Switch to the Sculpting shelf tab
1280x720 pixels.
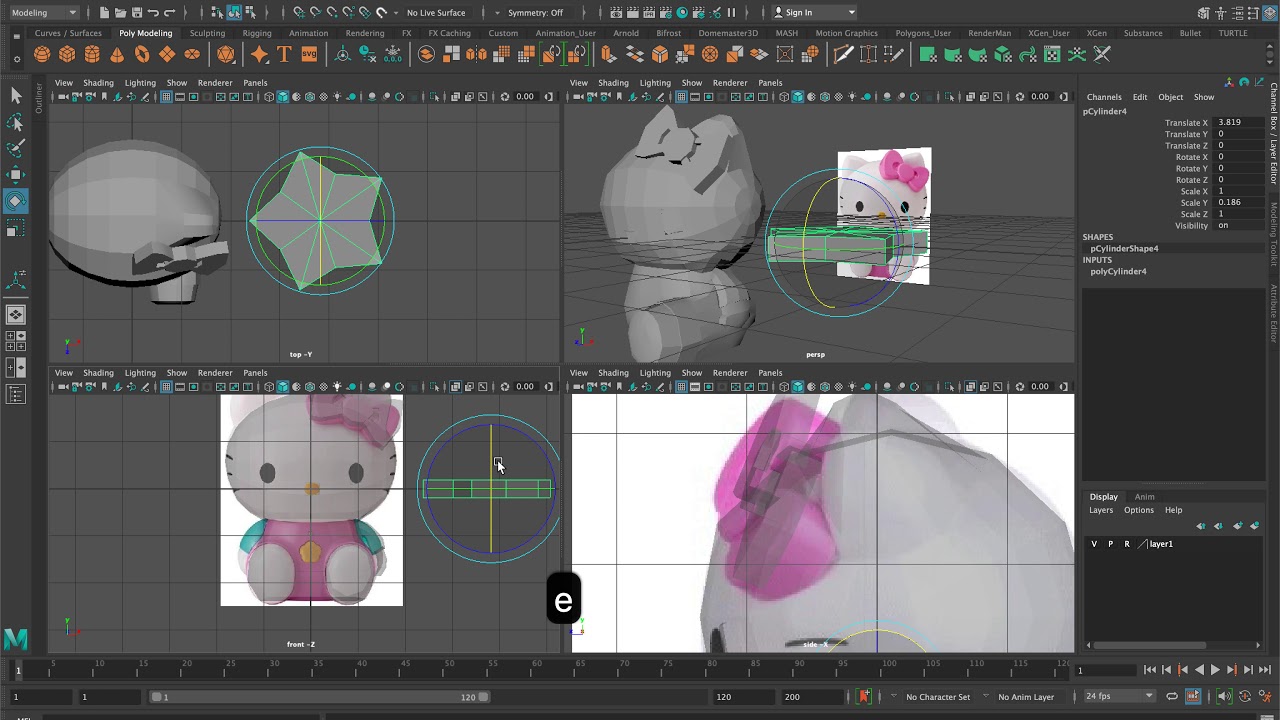(x=207, y=33)
